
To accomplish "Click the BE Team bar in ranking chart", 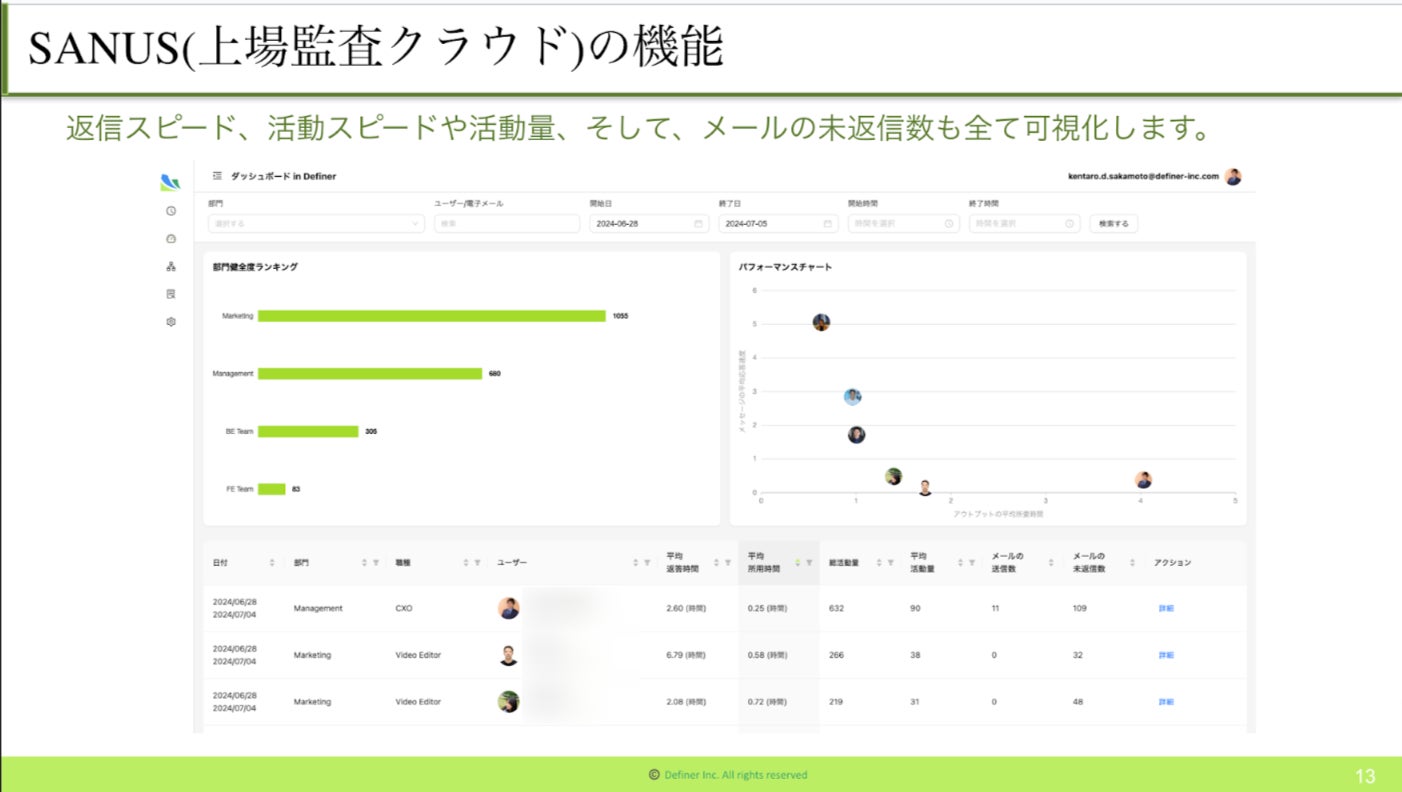I will [x=308, y=432].
